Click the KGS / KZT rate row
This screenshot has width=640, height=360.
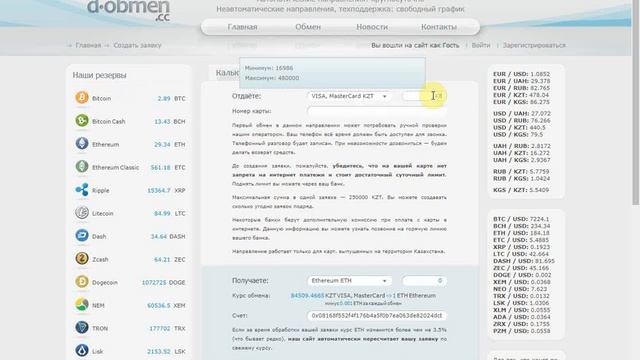(521, 190)
